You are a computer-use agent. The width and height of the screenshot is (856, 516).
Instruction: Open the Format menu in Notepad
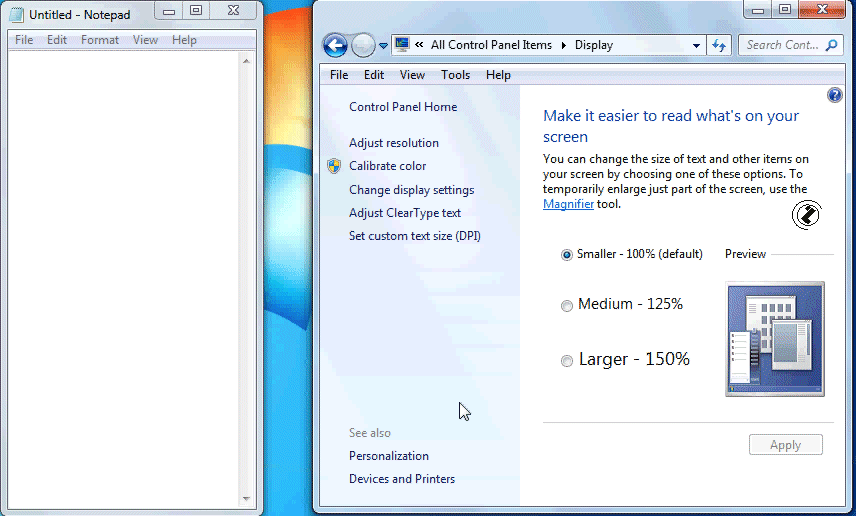click(100, 40)
